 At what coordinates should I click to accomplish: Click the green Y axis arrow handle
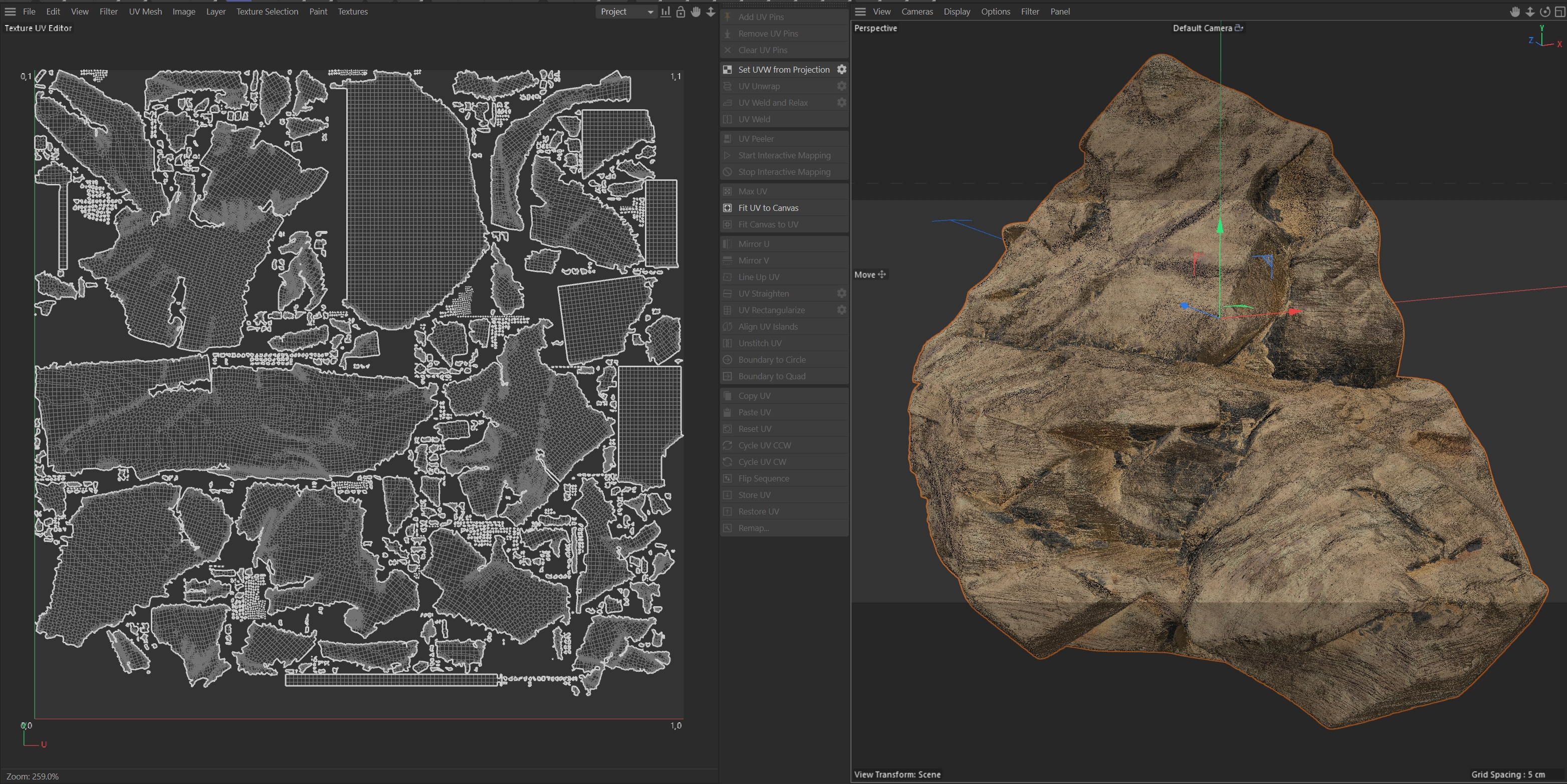[1220, 226]
